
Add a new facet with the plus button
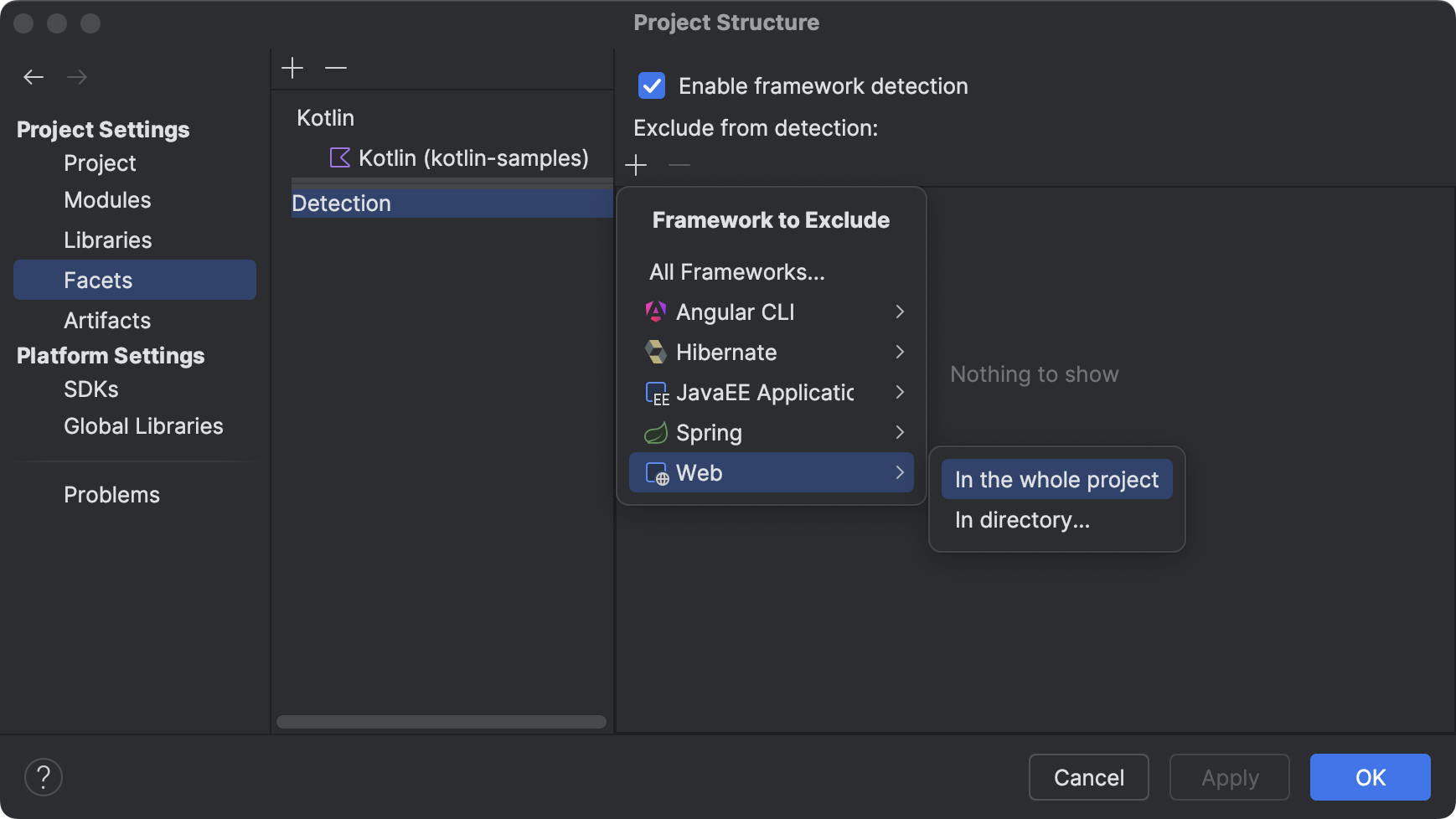click(x=293, y=67)
